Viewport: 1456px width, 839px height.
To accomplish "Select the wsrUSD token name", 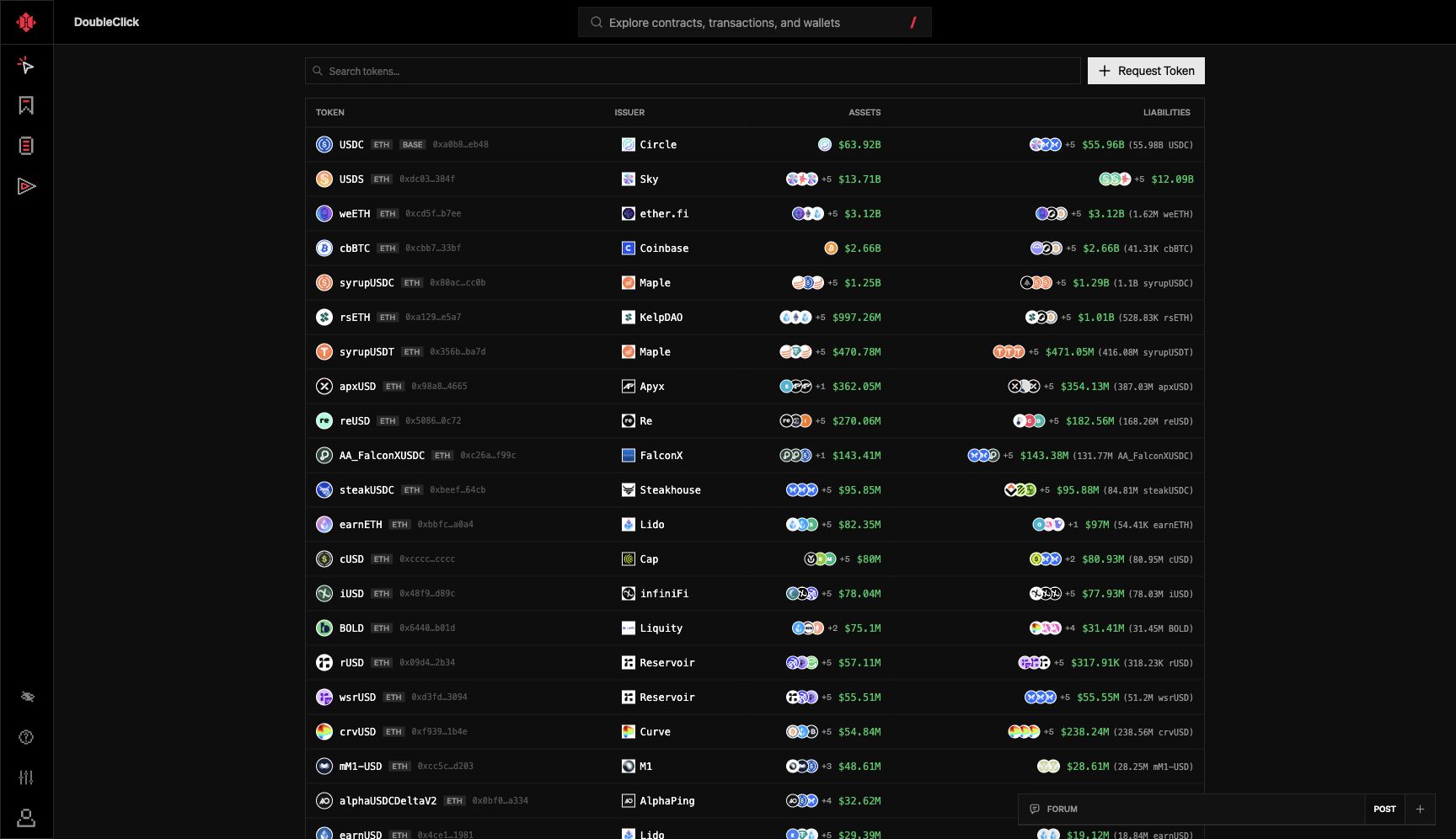I will pos(357,697).
